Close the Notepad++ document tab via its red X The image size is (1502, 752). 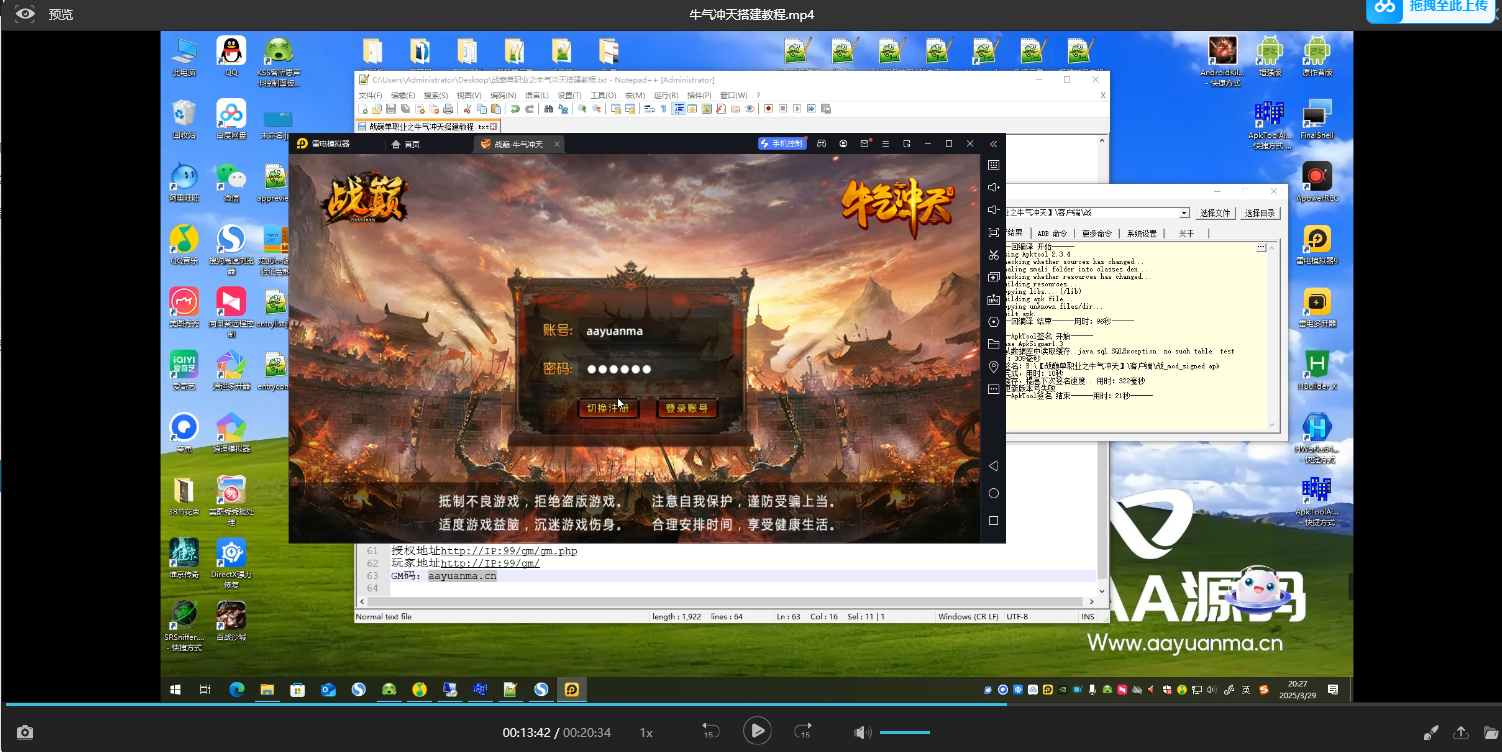click(x=493, y=127)
